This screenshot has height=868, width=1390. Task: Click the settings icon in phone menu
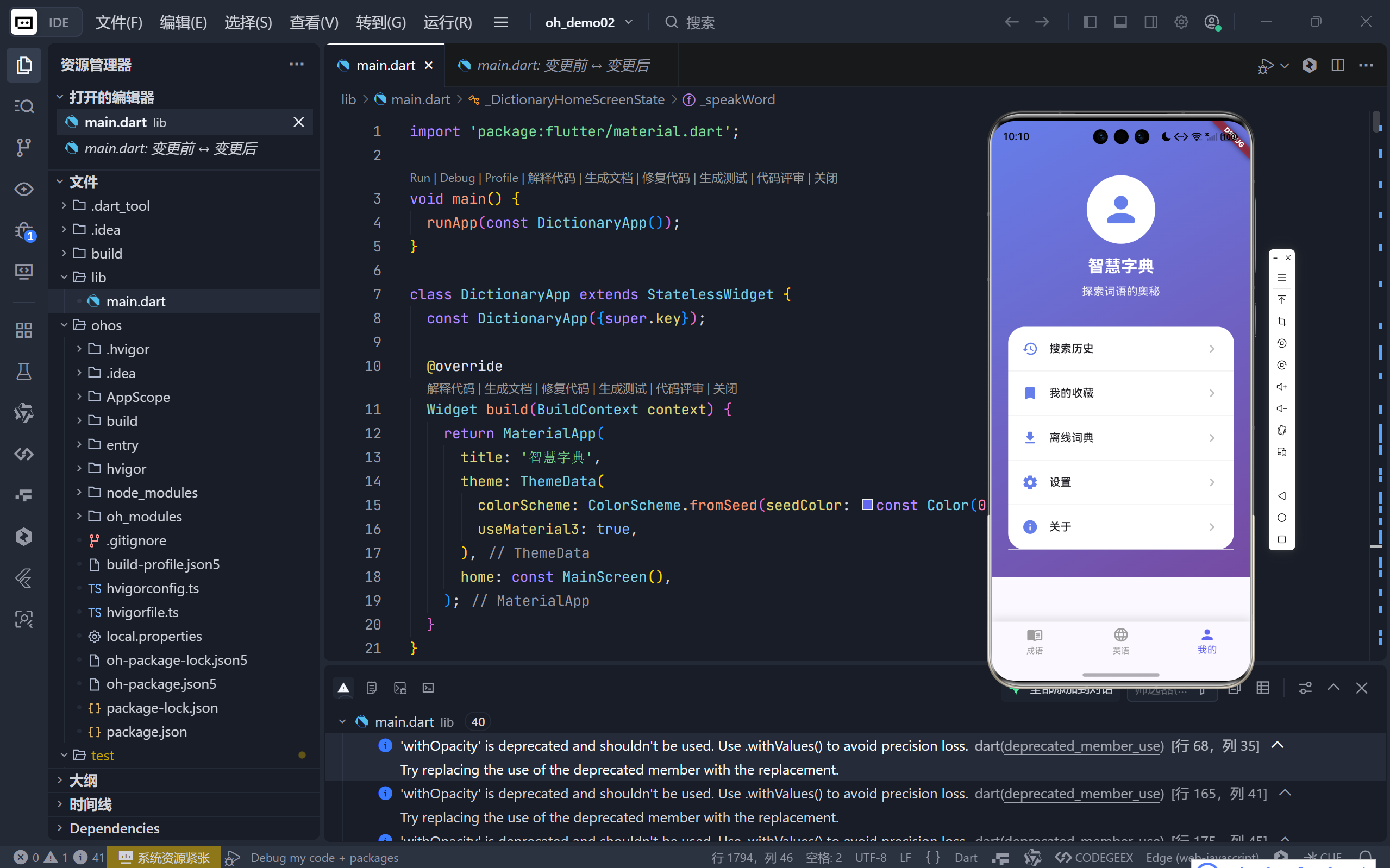click(x=1029, y=482)
